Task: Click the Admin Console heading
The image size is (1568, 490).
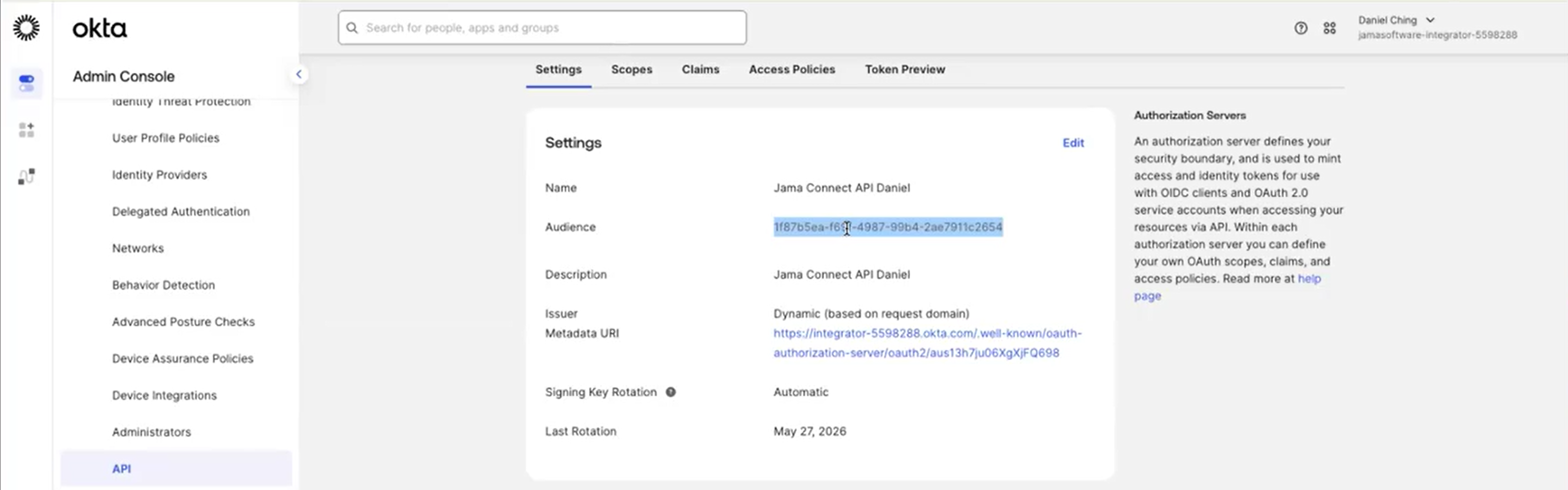Action: (x=123, y=77)
